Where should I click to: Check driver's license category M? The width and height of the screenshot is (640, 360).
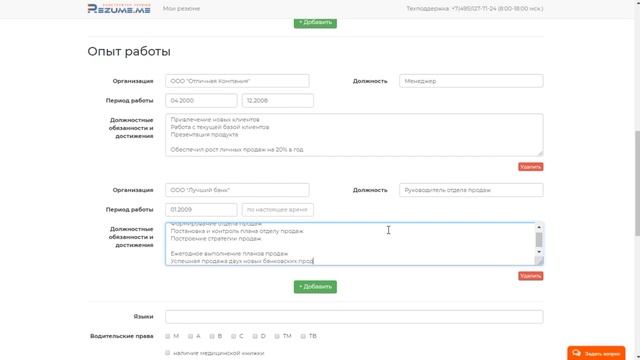[x=167, y=336]
